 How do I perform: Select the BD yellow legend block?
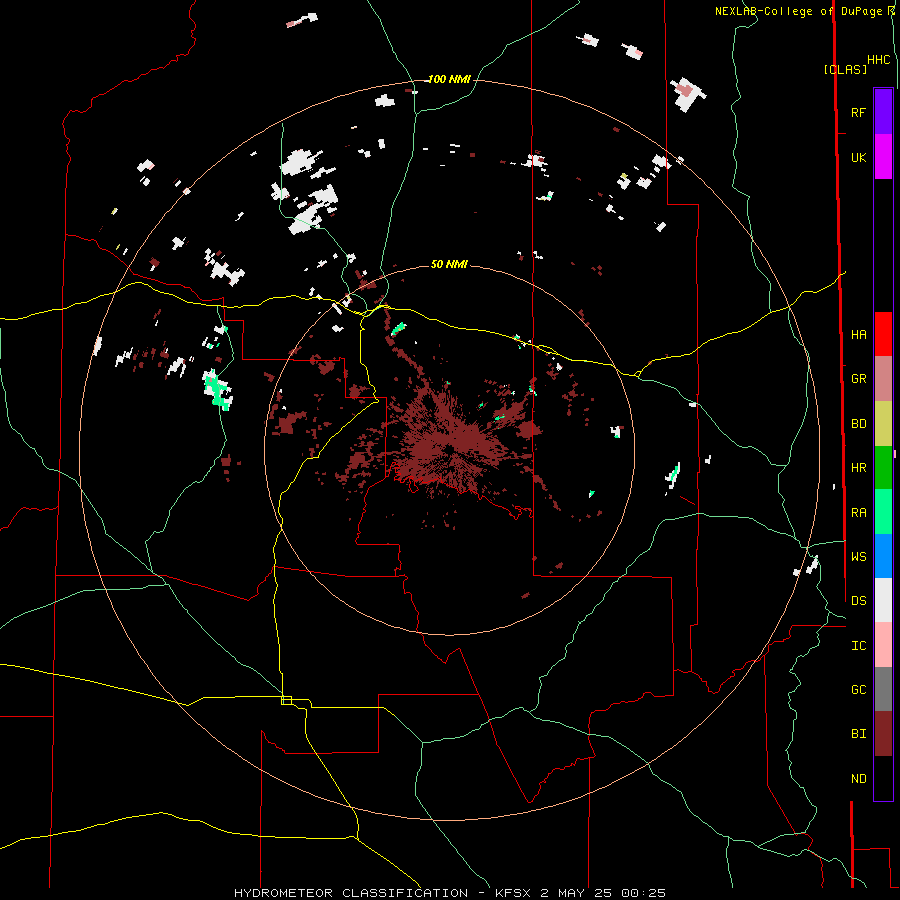pyautogui.click(x=883, y=424)
